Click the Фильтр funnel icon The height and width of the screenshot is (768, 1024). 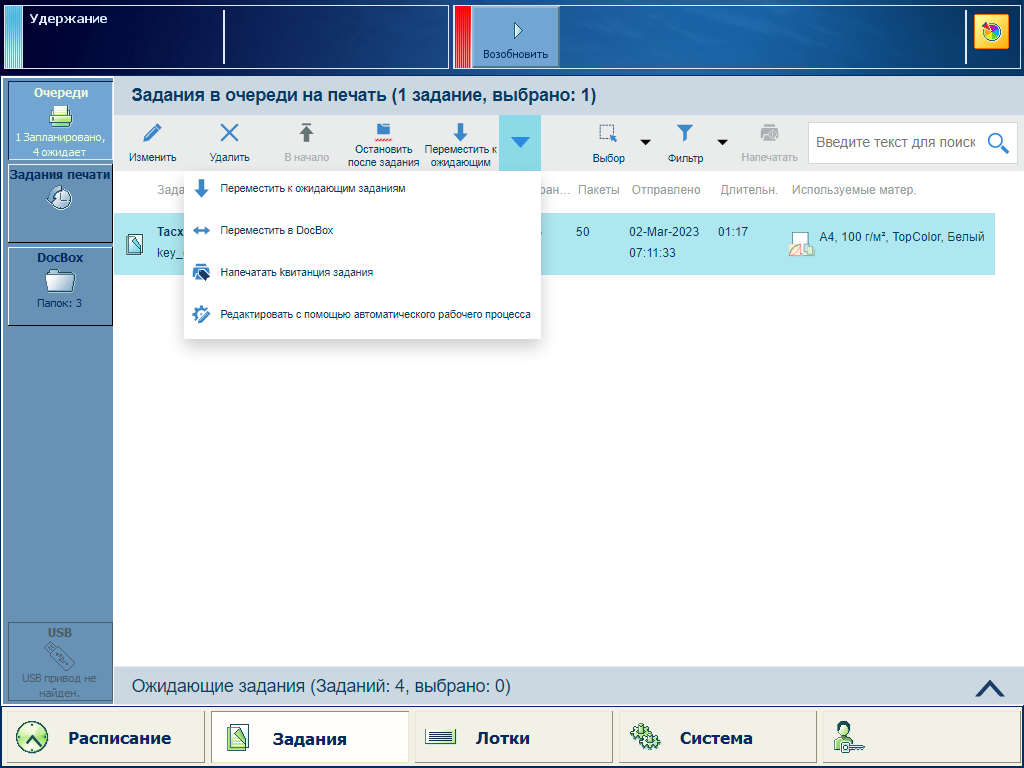(684, 134)
